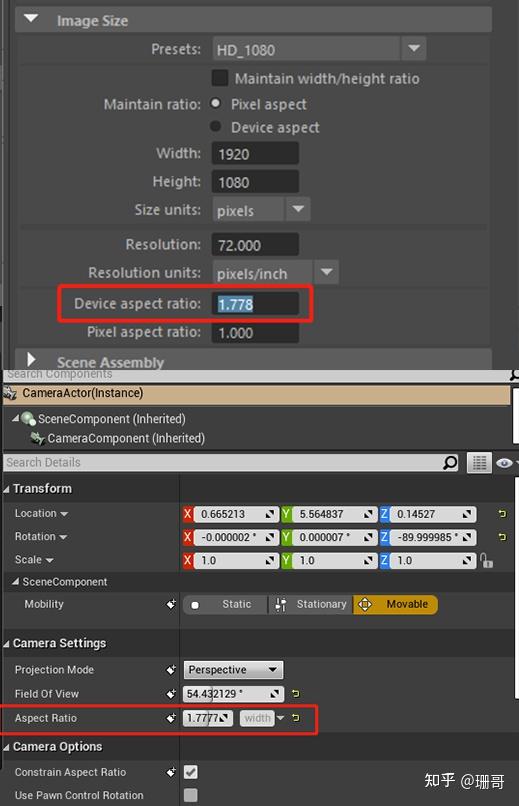The width and height of the screenshot is (519, 806).
Task: Click the Location X value 0.665213
Action: pos(235,514)
